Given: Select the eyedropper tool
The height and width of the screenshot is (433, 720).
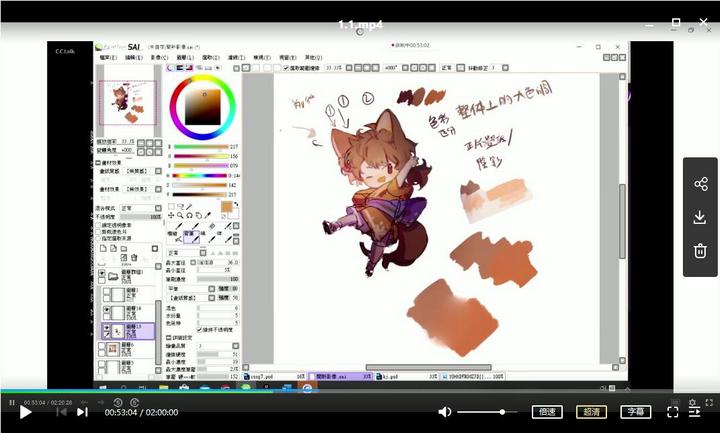Looking at the screenshot, I should pos(208,215).
